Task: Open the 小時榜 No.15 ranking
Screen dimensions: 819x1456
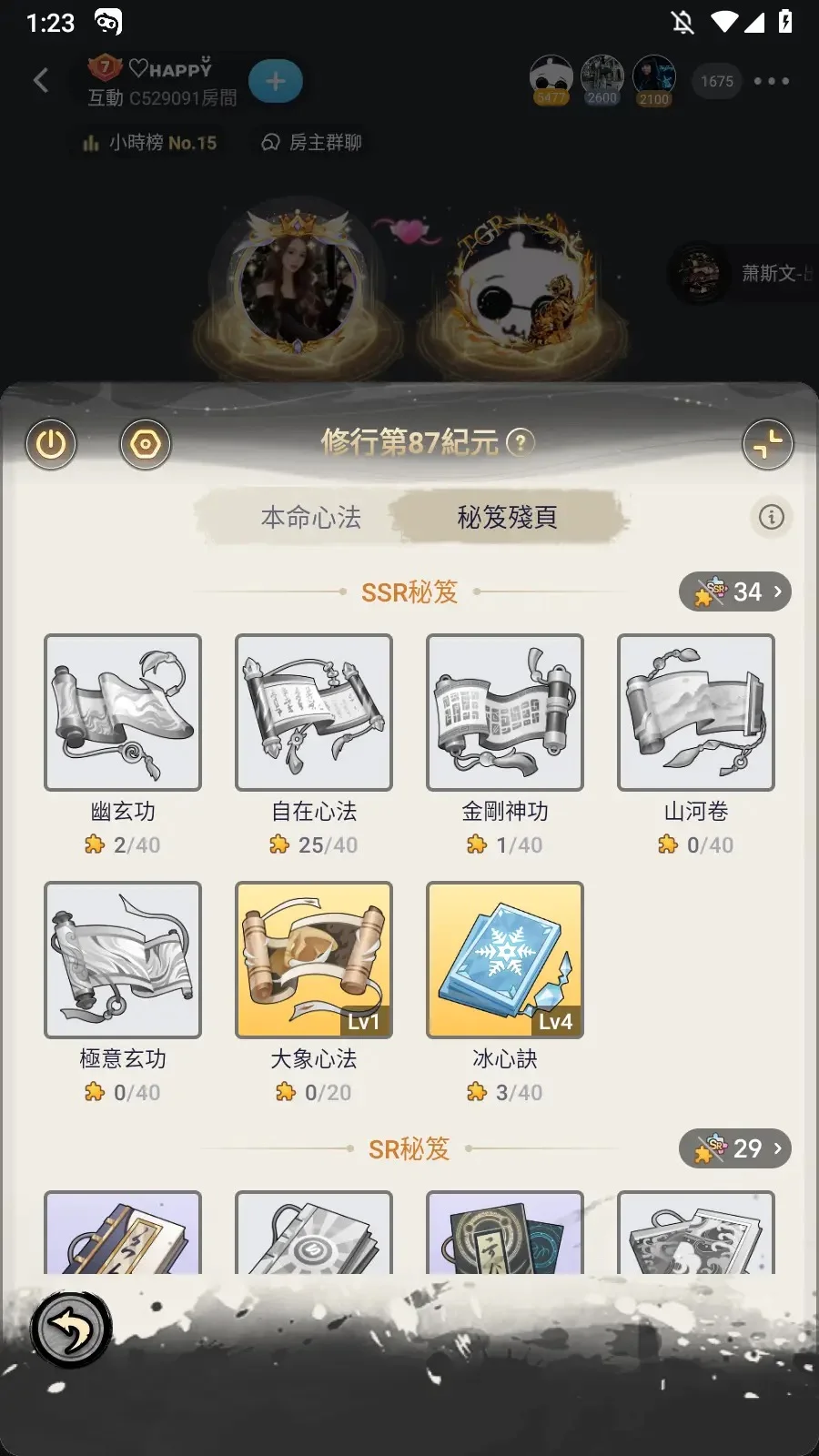Action: [150, 143]
